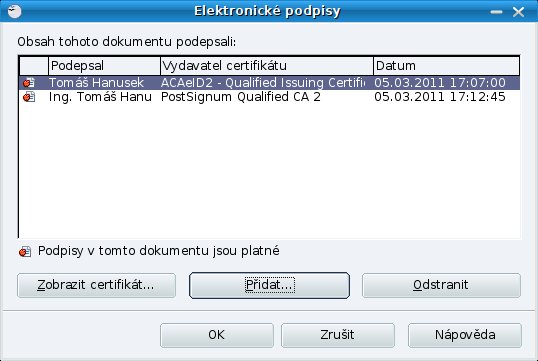Screen dimensions: 538x361
Task: Click the ACAeID2 Qualified Issuing issuer cell
Action: (263, 83)
